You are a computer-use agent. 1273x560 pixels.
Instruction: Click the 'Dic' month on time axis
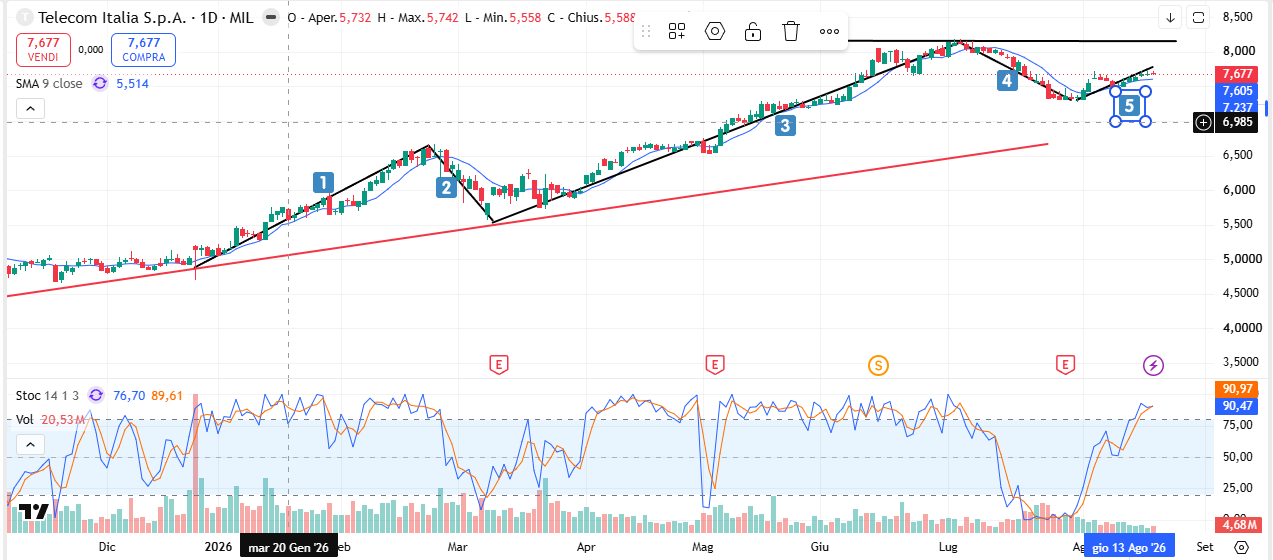click(x=108, y=547)
